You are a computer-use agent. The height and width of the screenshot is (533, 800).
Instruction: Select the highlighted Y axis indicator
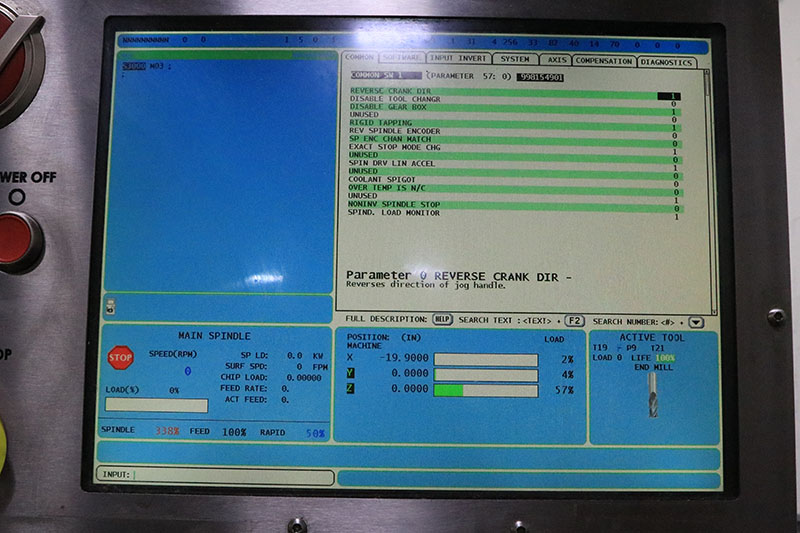point(349,374)
